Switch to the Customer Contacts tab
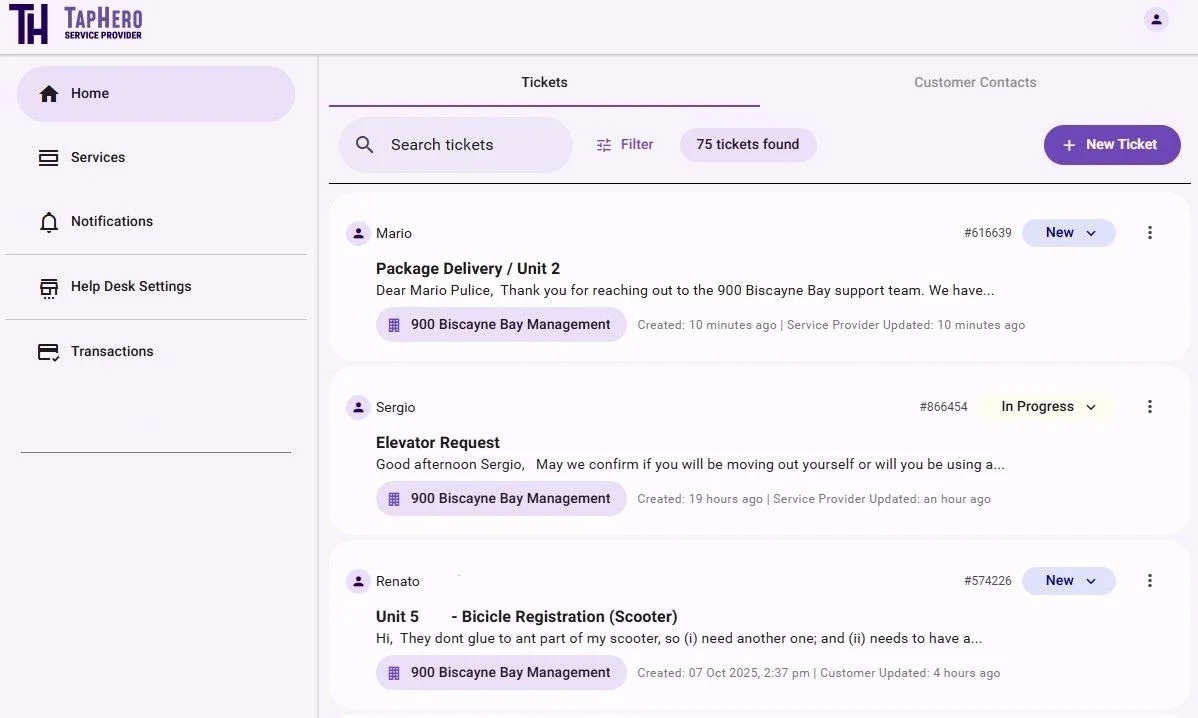This screenshot has height=718, width=1198. (x=975, y=82)
